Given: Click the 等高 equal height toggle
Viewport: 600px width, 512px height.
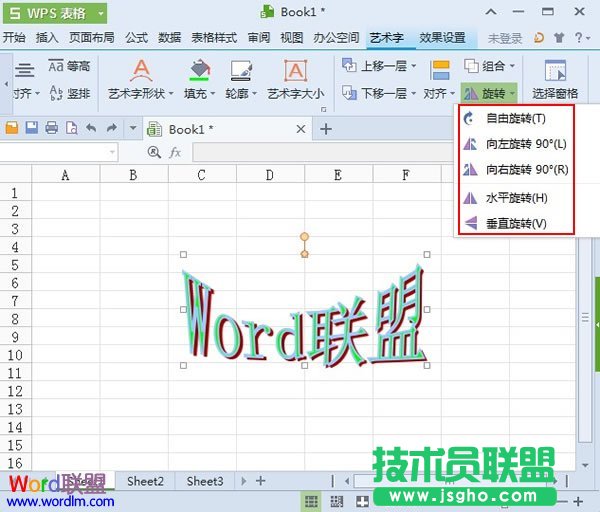Looking at the screenshot, I should [x=70, y=66].
